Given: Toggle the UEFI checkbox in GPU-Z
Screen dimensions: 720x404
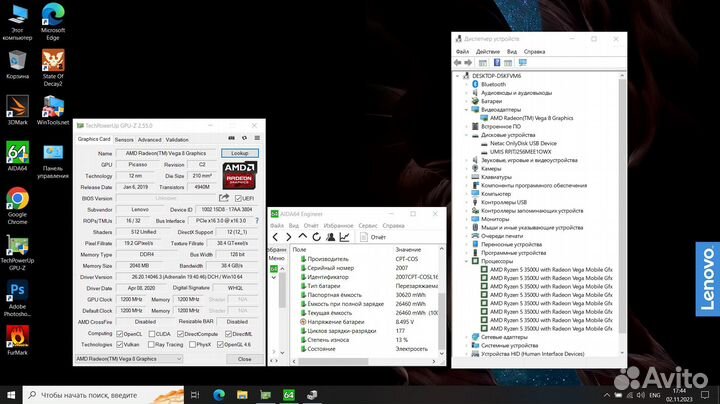Looking at the screenshot, I should 238,198.
